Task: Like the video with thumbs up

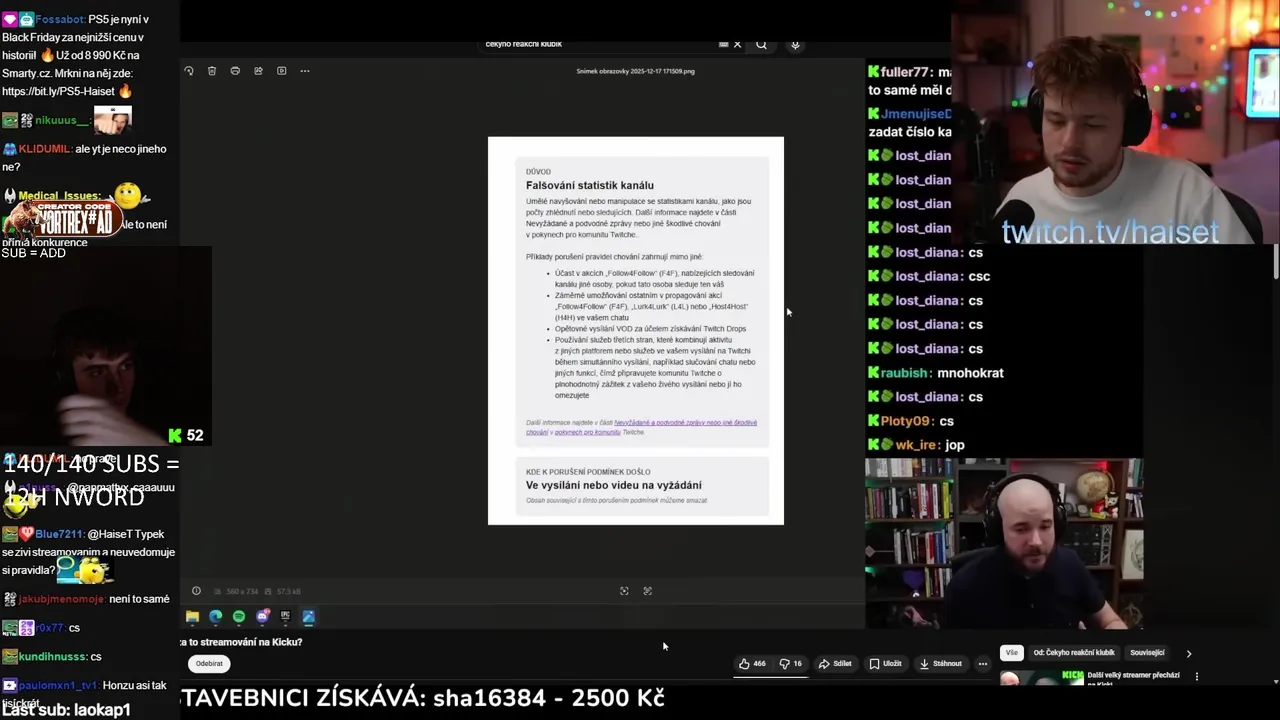Action: tap(752, 664)
